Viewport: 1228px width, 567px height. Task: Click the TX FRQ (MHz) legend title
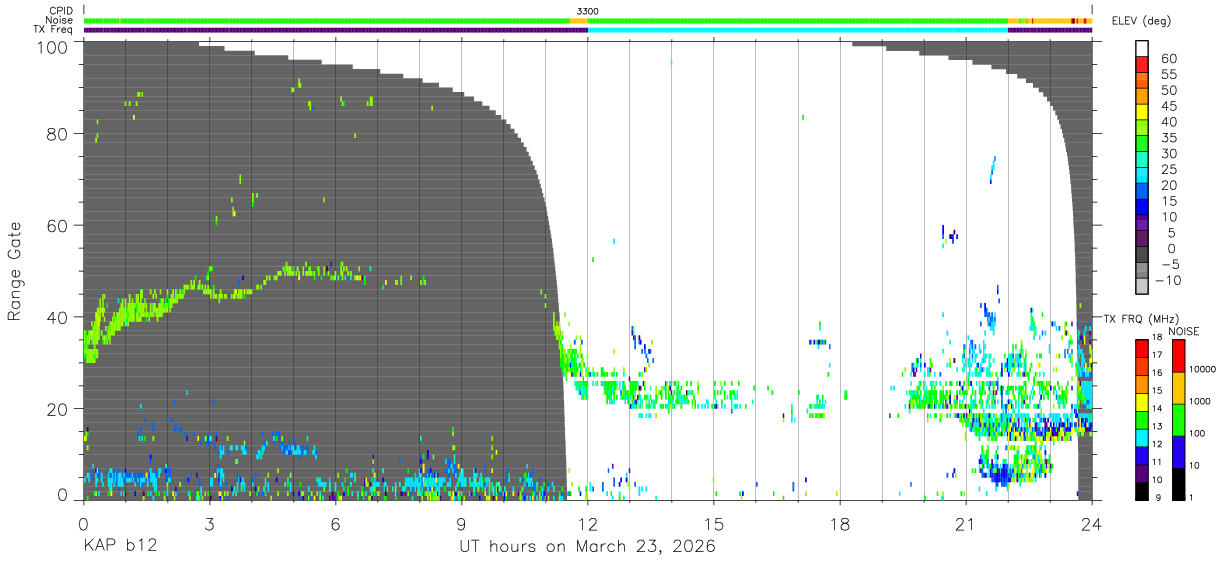(1141, 318)
